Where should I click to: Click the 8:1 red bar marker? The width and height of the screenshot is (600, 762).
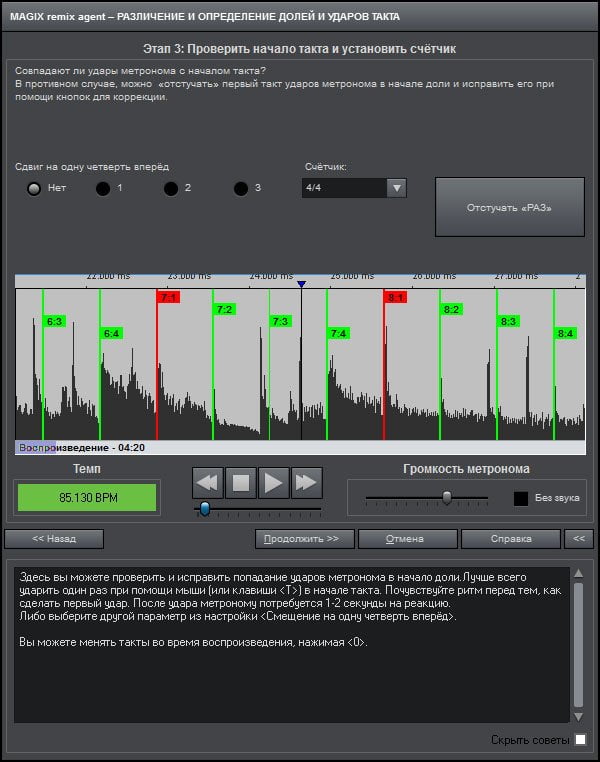click(395, 297)
